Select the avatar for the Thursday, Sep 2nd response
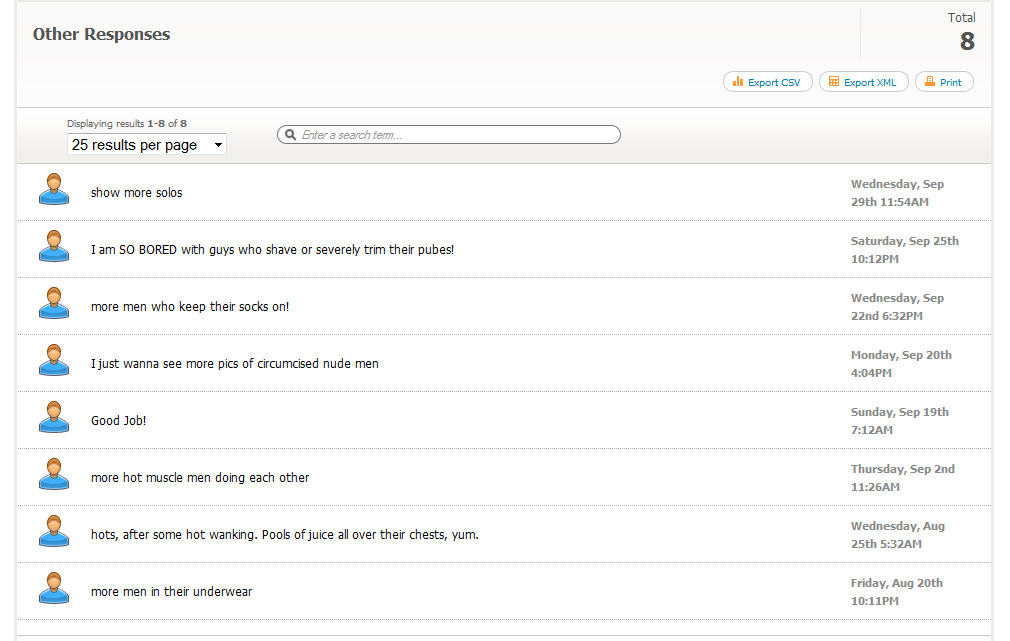 point(54,474)
